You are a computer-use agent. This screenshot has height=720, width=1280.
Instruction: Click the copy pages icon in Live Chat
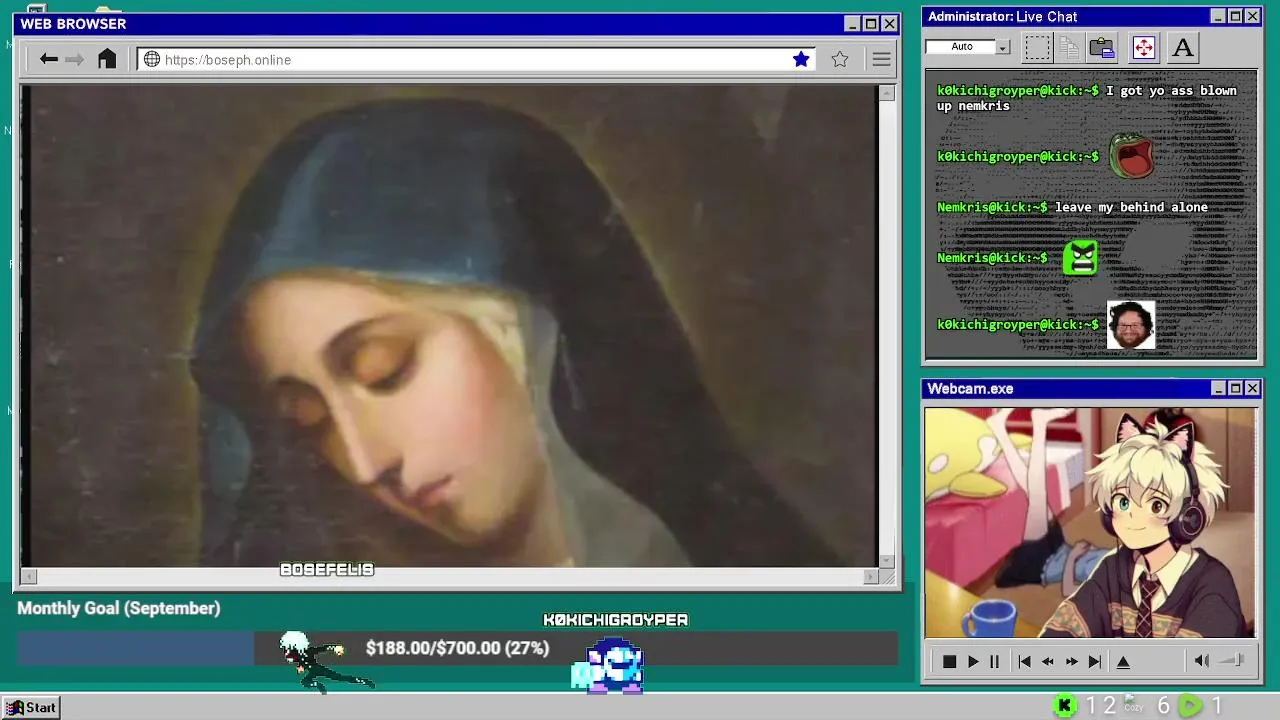1069,47
